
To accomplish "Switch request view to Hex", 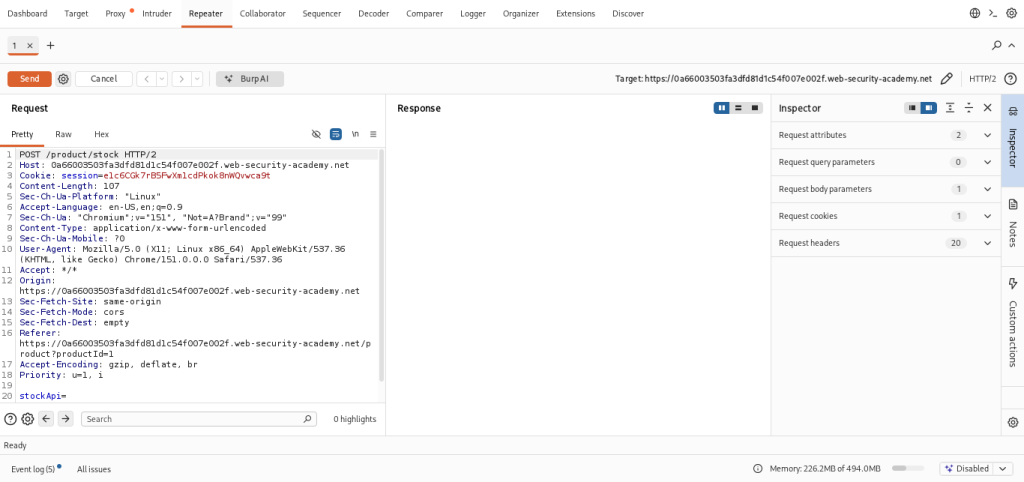I will 101,134.
